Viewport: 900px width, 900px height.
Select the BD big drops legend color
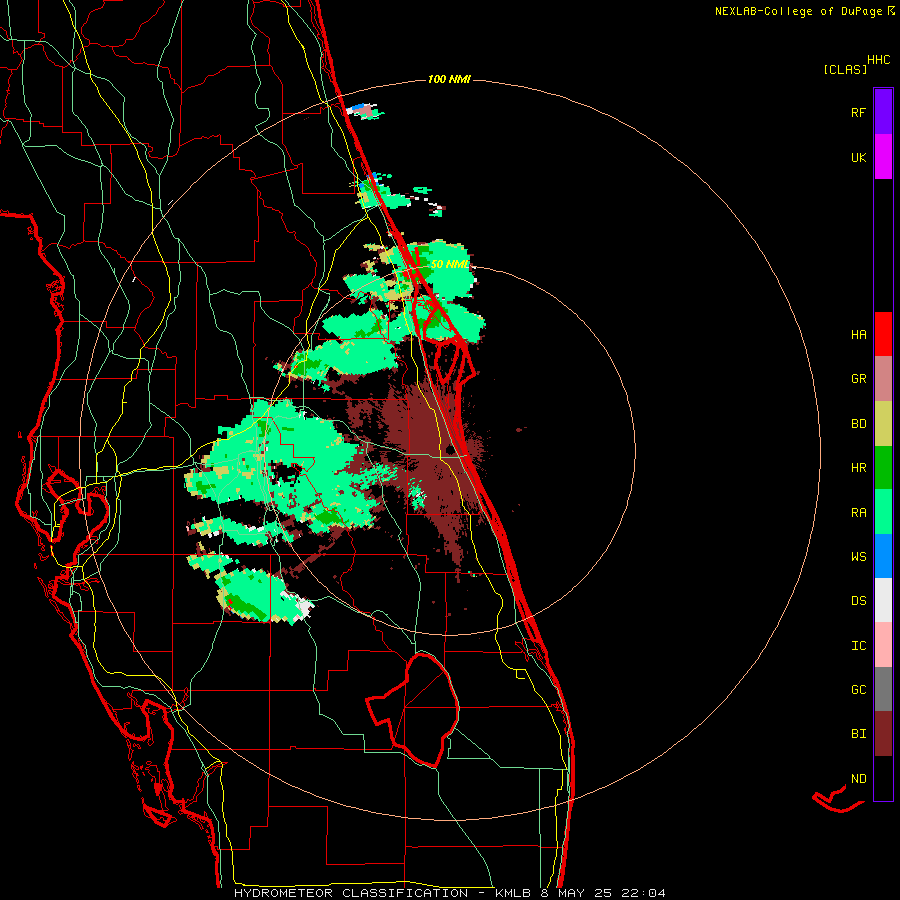pos(883,424)
